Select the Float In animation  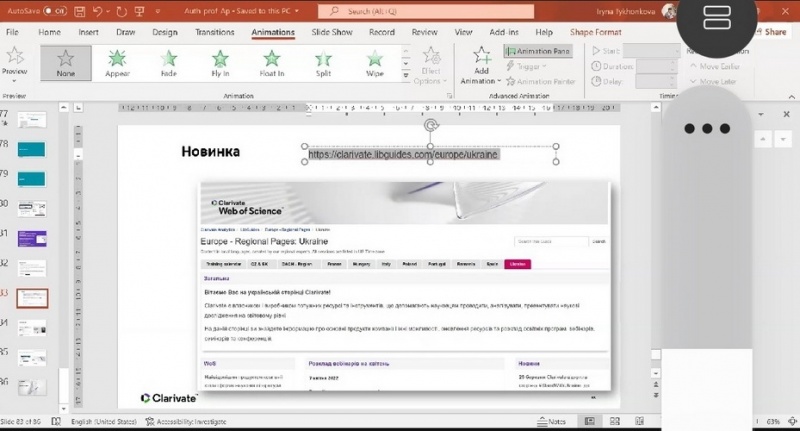click(273, 63)
